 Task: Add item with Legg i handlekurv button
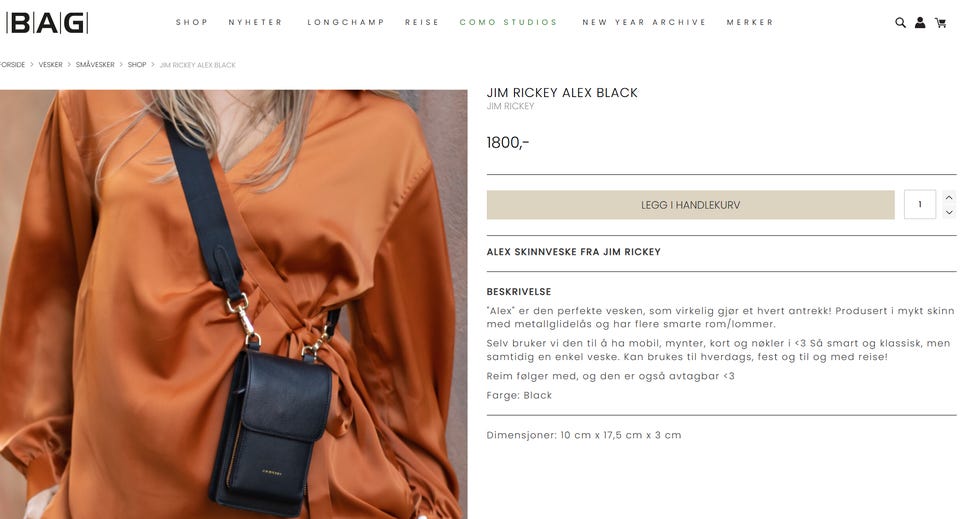690,205
